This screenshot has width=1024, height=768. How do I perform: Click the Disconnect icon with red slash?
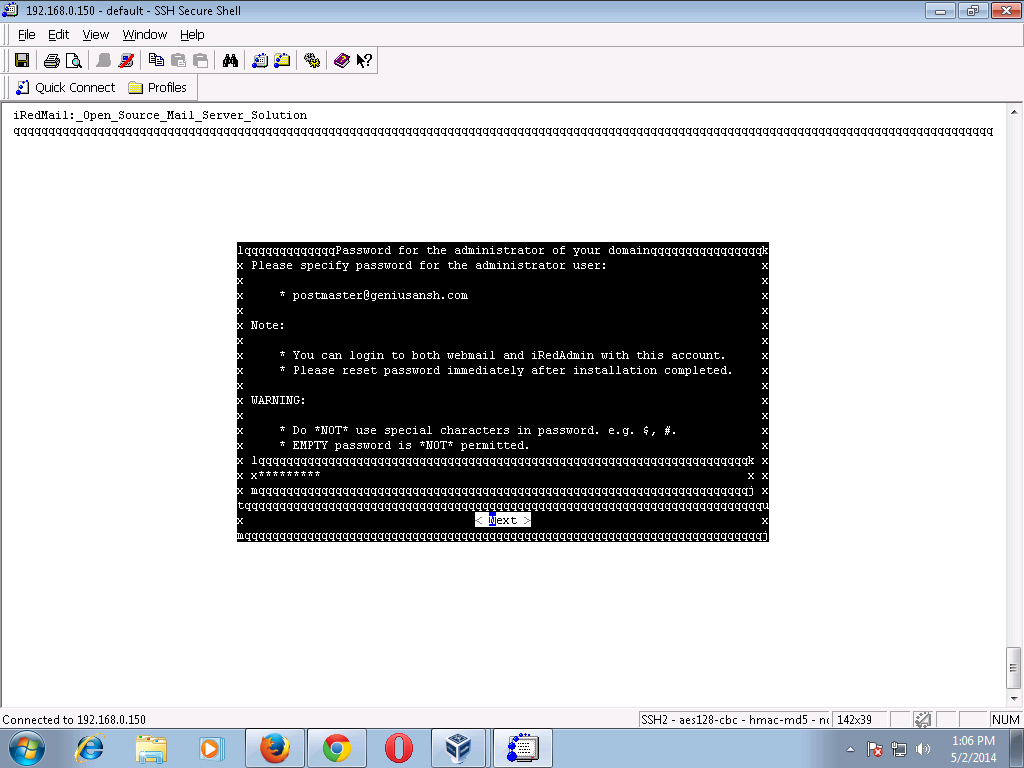tap(126, 61)
